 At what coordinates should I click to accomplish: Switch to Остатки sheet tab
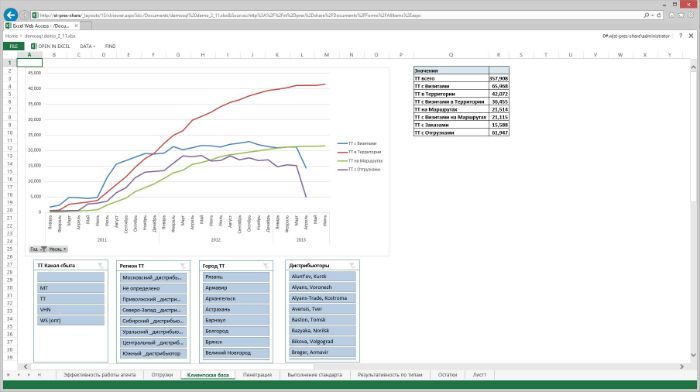tap(448, 375)
